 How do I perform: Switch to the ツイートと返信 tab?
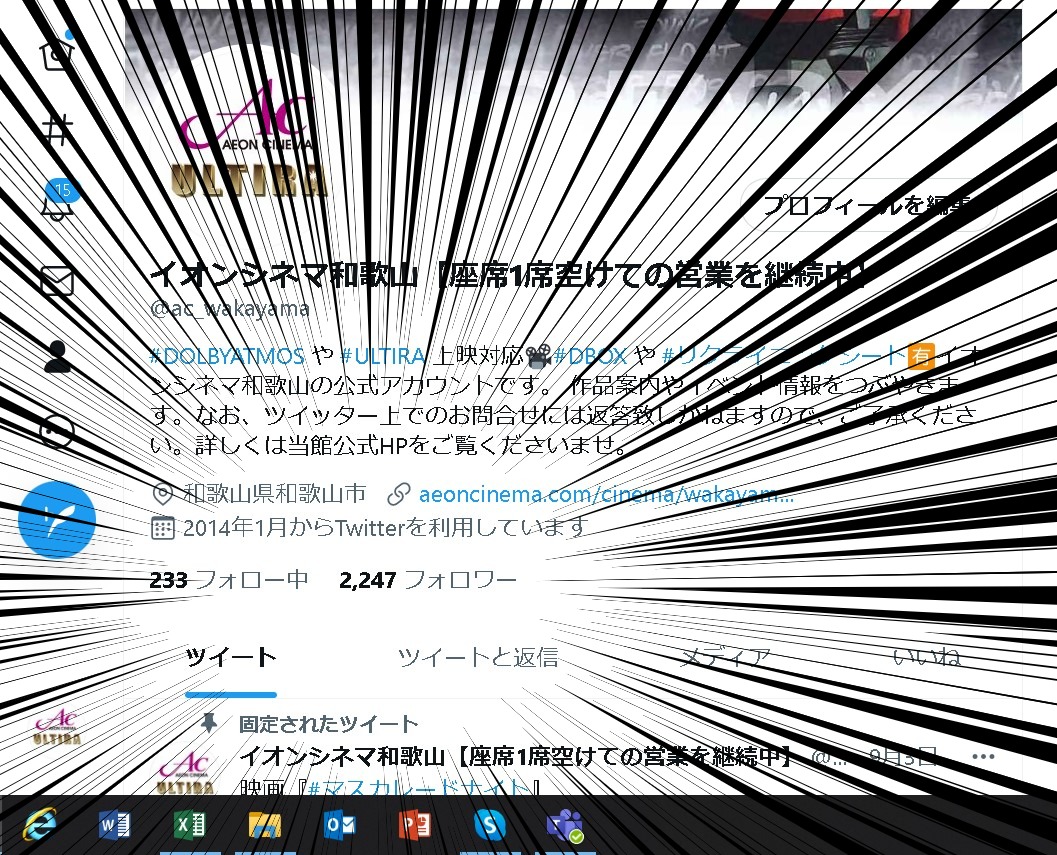click(x=477, y=657)
